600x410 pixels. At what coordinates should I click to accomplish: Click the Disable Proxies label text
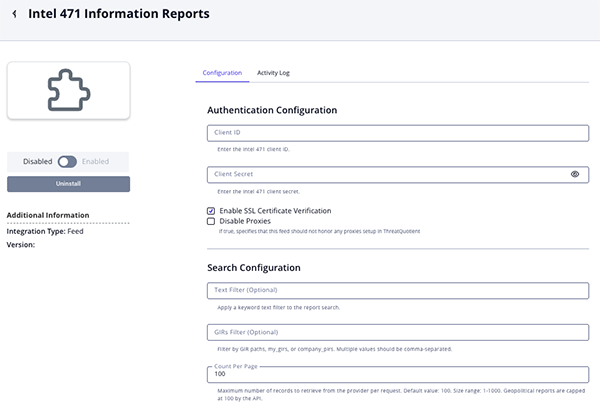(245, 221)
